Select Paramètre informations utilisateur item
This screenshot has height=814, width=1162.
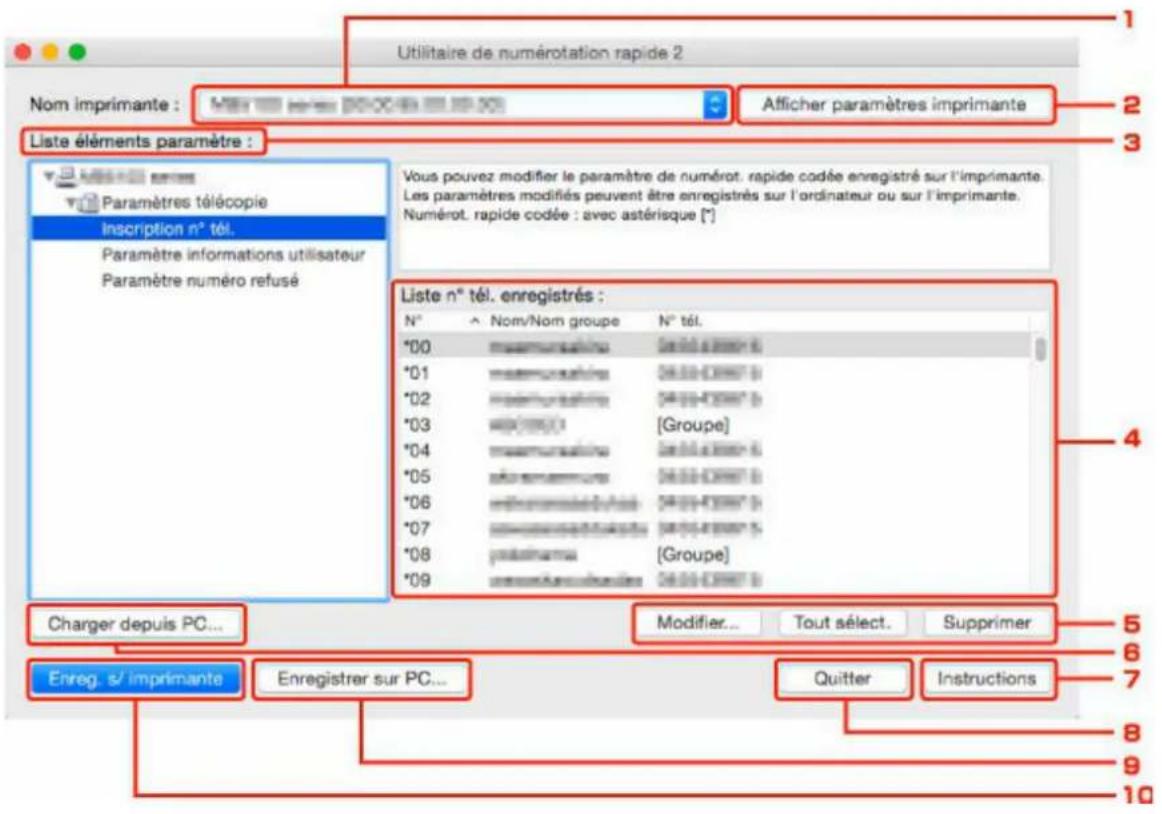pyautogui.click(x=233, y=254)
